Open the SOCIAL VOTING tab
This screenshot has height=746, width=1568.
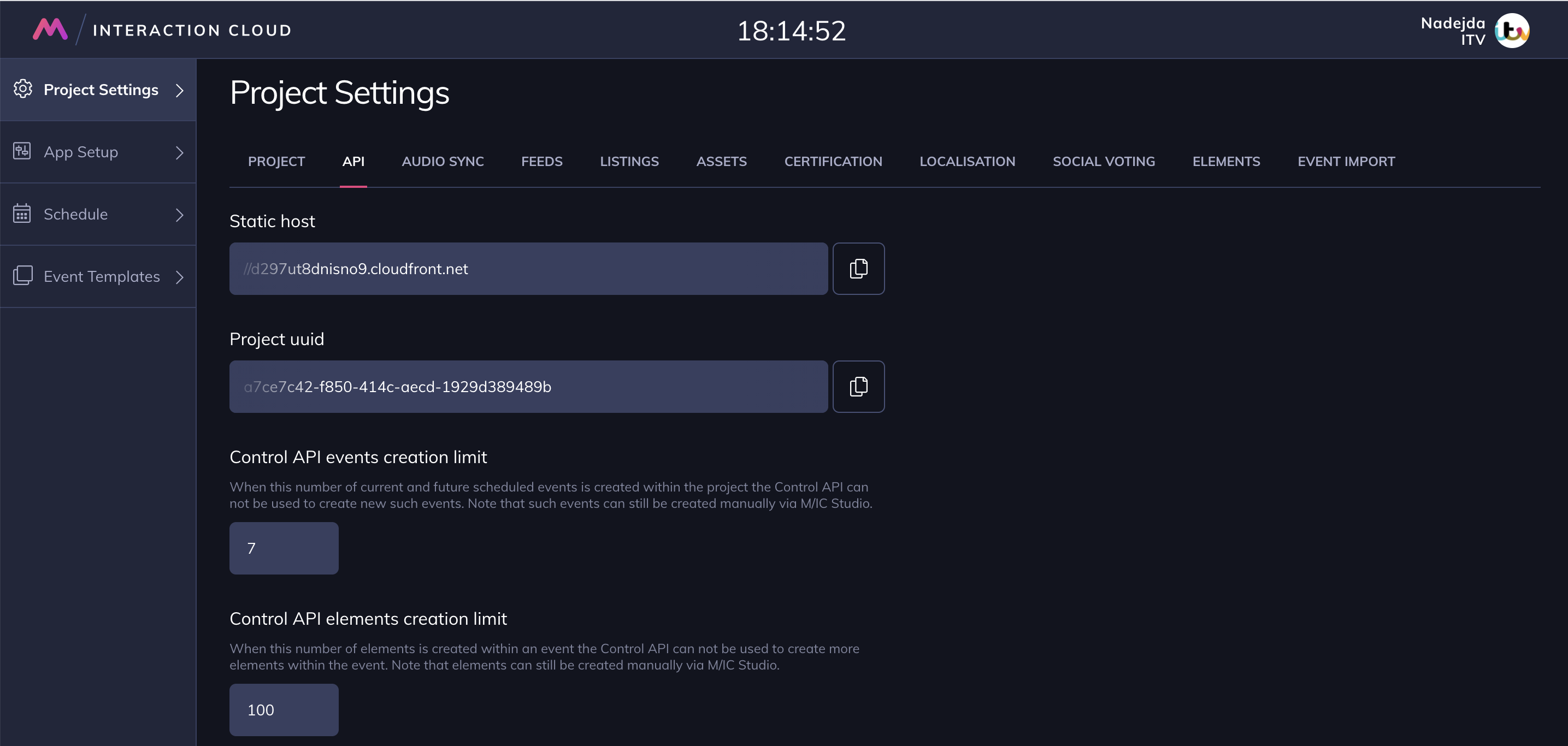coord(1104,161)
